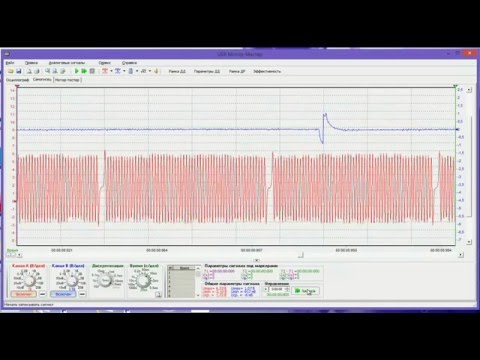
Task: Stop with the gray square toolbar icon
Action: click(92, 71)
